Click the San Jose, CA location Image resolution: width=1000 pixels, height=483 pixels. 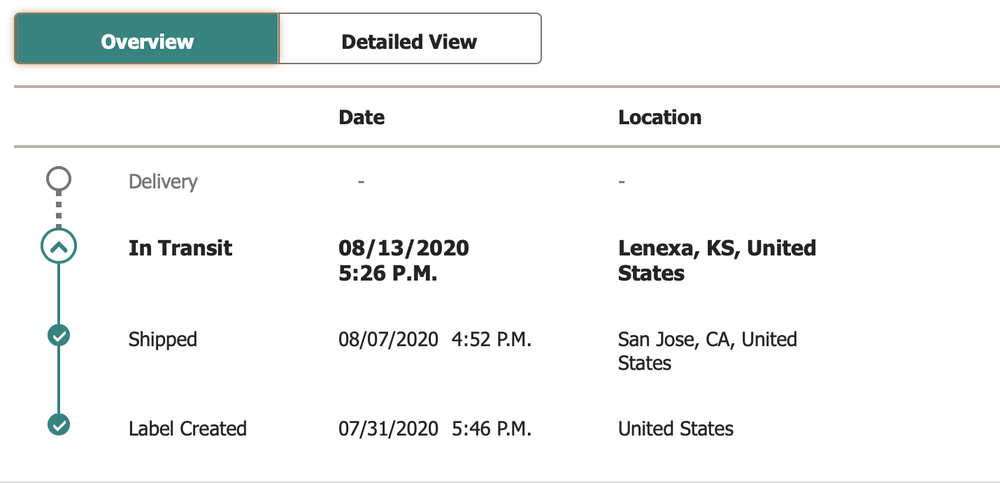point(707,351)
